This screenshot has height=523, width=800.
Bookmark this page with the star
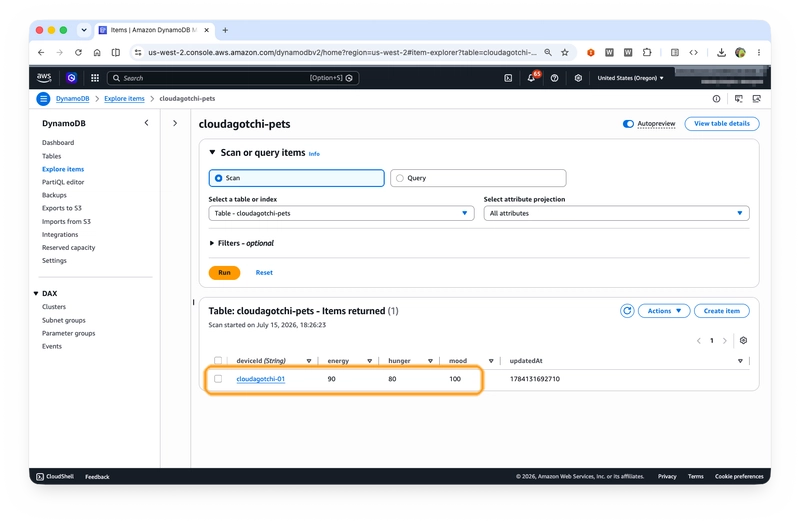565,53
